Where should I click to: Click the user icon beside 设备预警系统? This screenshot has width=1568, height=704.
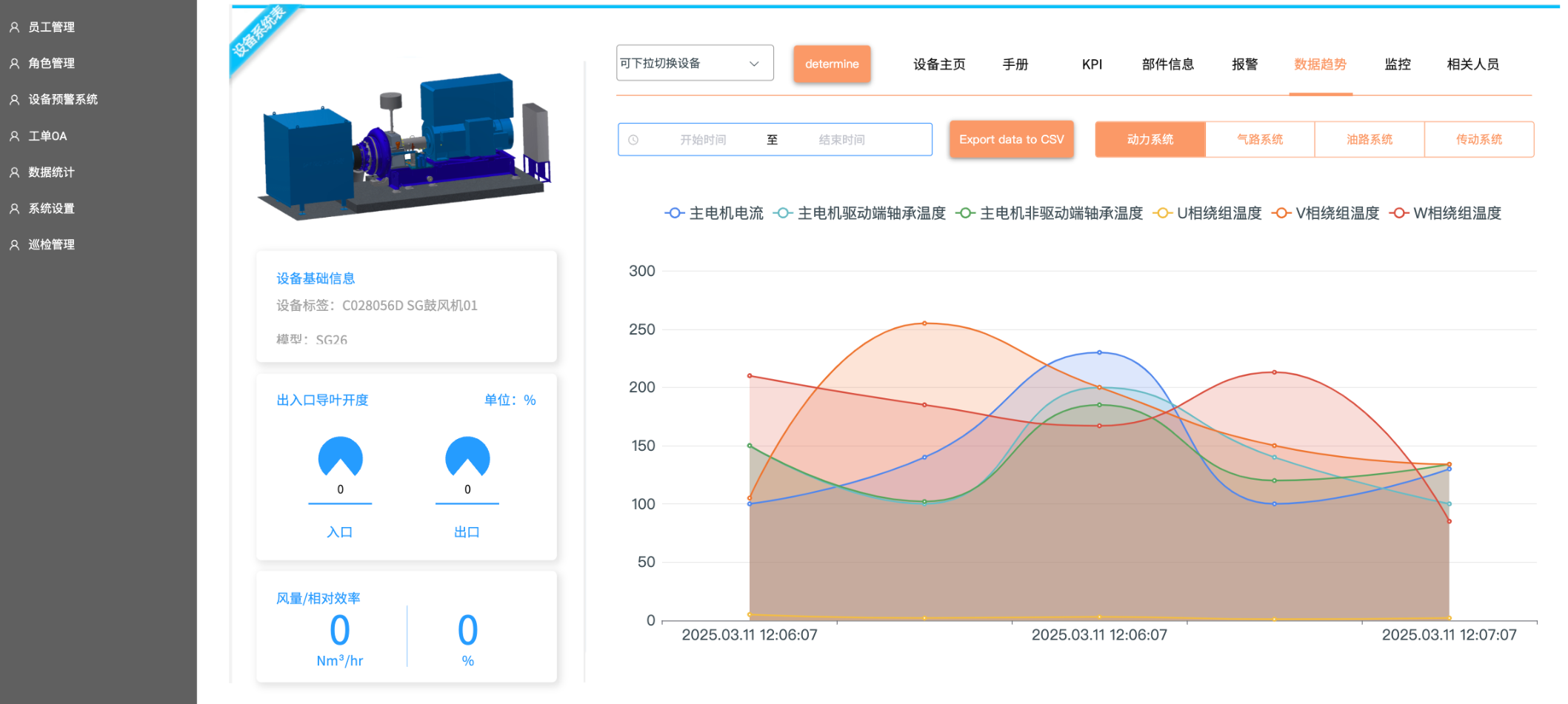(x=14, y=100)
